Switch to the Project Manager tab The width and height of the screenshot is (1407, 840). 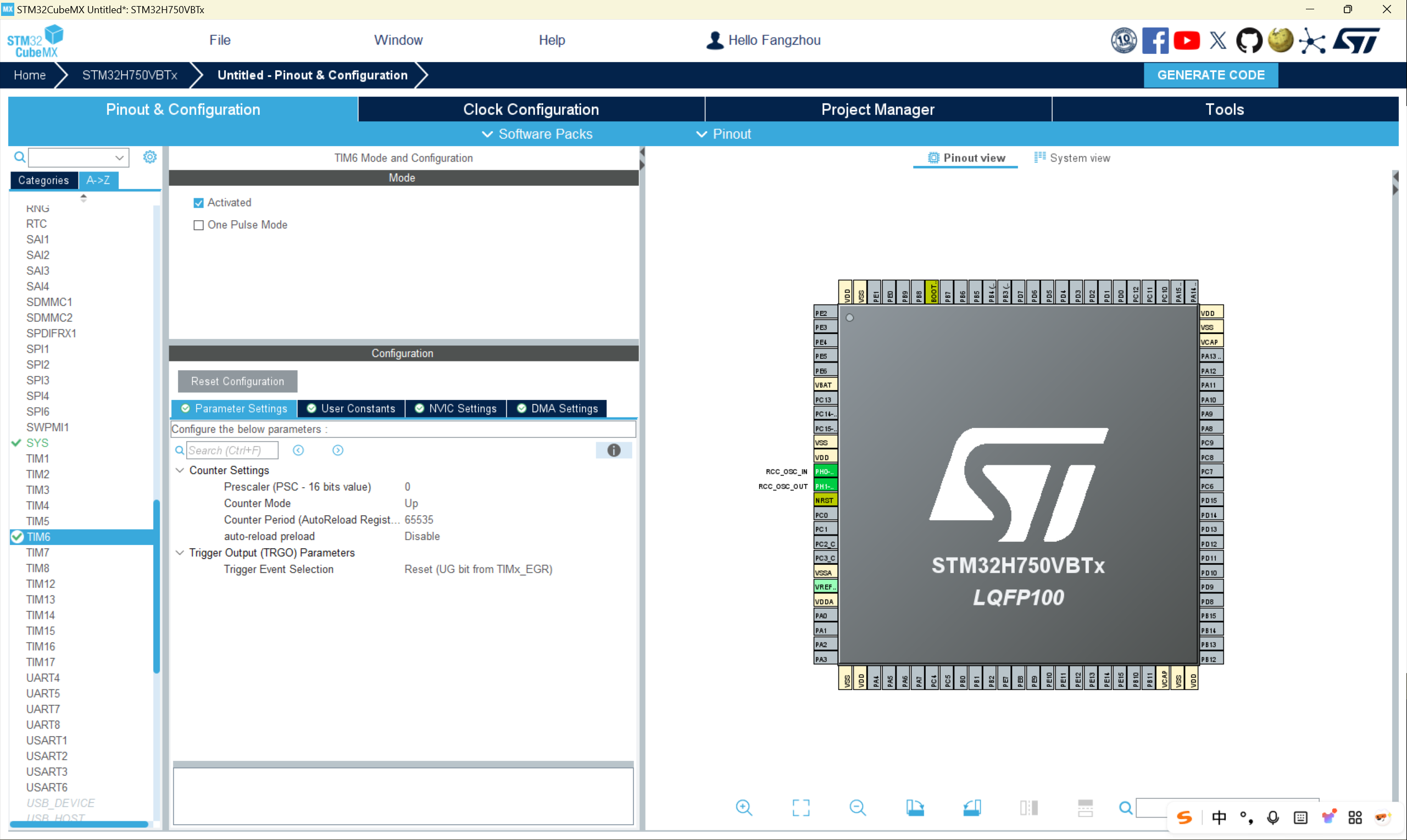878,109
